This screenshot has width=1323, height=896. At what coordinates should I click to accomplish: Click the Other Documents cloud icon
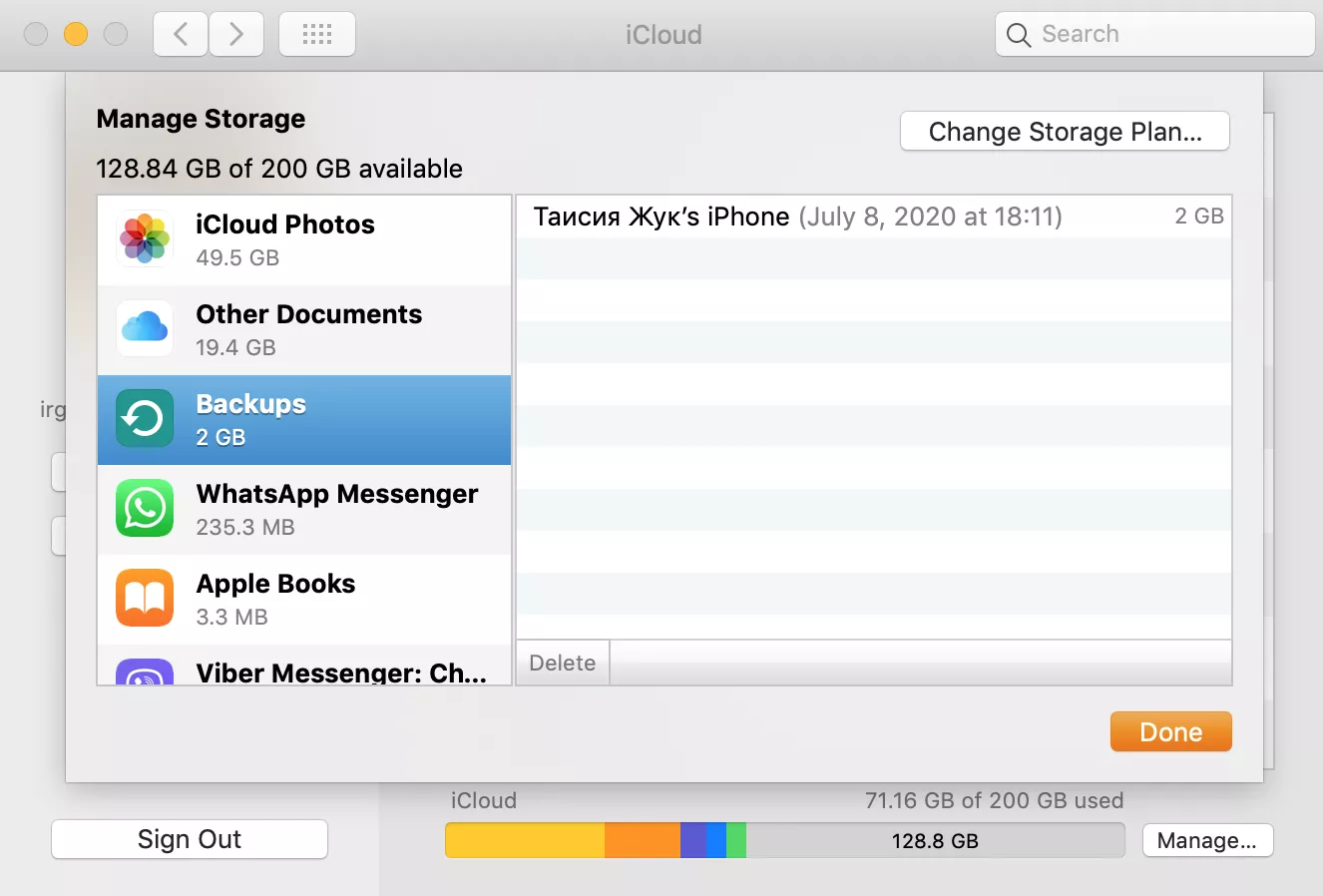pyautogui.click(x=145, y=328)
